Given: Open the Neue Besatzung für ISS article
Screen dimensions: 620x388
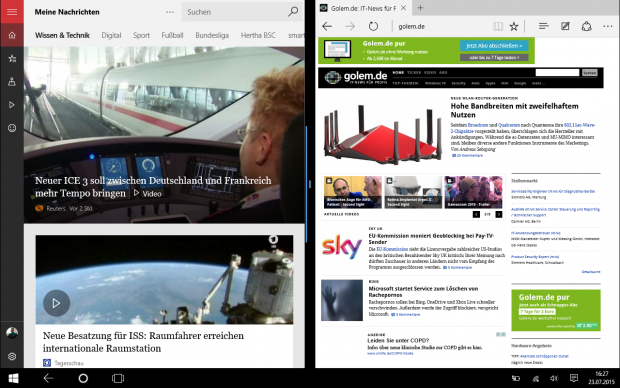Looking at the screenshot, I should pyautogui.click(x=143, y=342).
